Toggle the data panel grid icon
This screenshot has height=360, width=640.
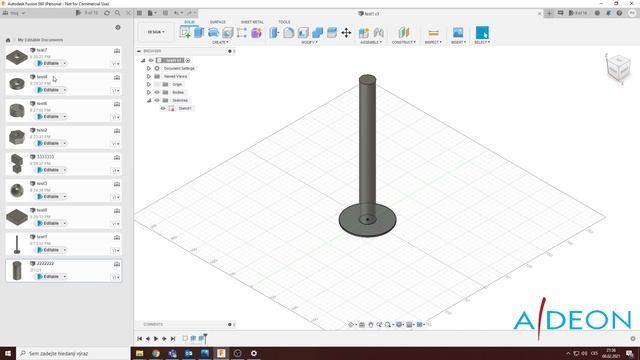[139, 13]
